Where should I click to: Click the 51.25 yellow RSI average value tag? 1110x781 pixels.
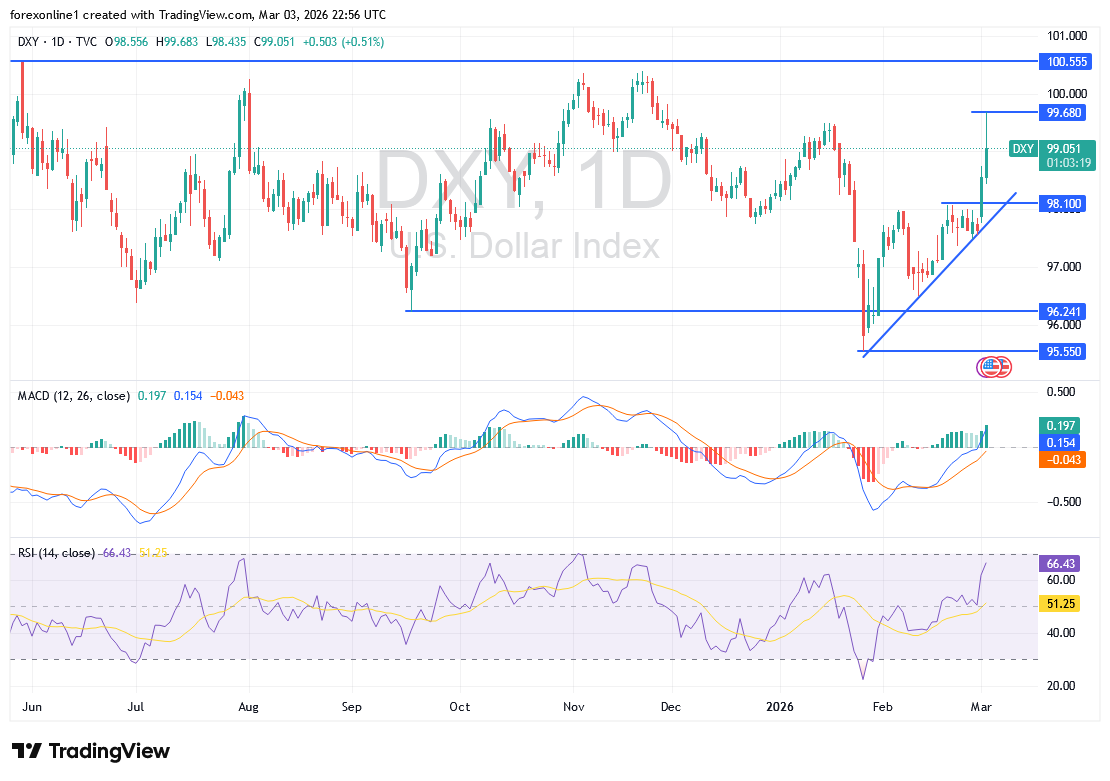click(x=1058, y=604)
